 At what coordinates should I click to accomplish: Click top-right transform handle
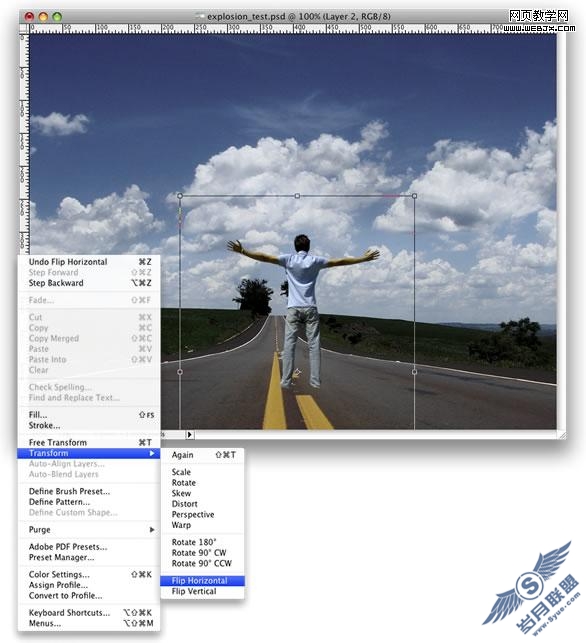pos(415,196)
